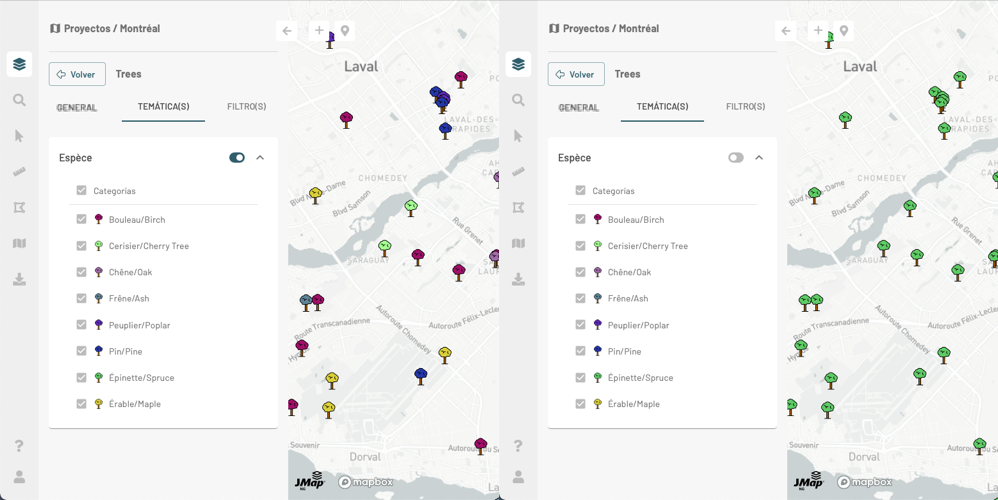Click the location pin icon on left map
The width and height of the screenshot is (998, 500).
[345, 31]
